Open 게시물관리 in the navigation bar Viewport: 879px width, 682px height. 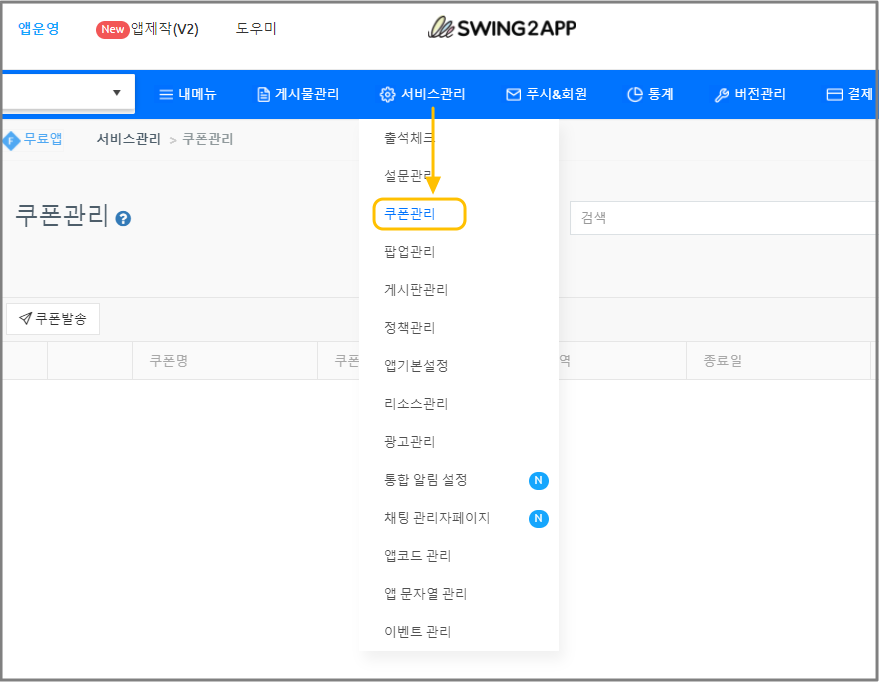[298, 95]
